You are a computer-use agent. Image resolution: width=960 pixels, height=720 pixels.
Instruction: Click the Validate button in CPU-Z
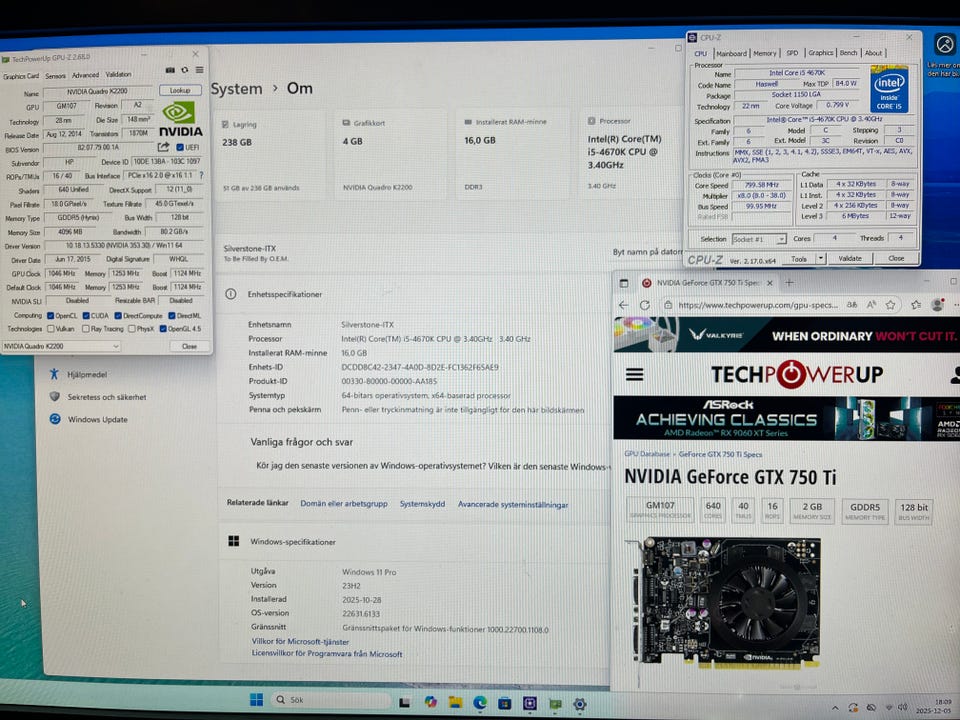(849, 258)
